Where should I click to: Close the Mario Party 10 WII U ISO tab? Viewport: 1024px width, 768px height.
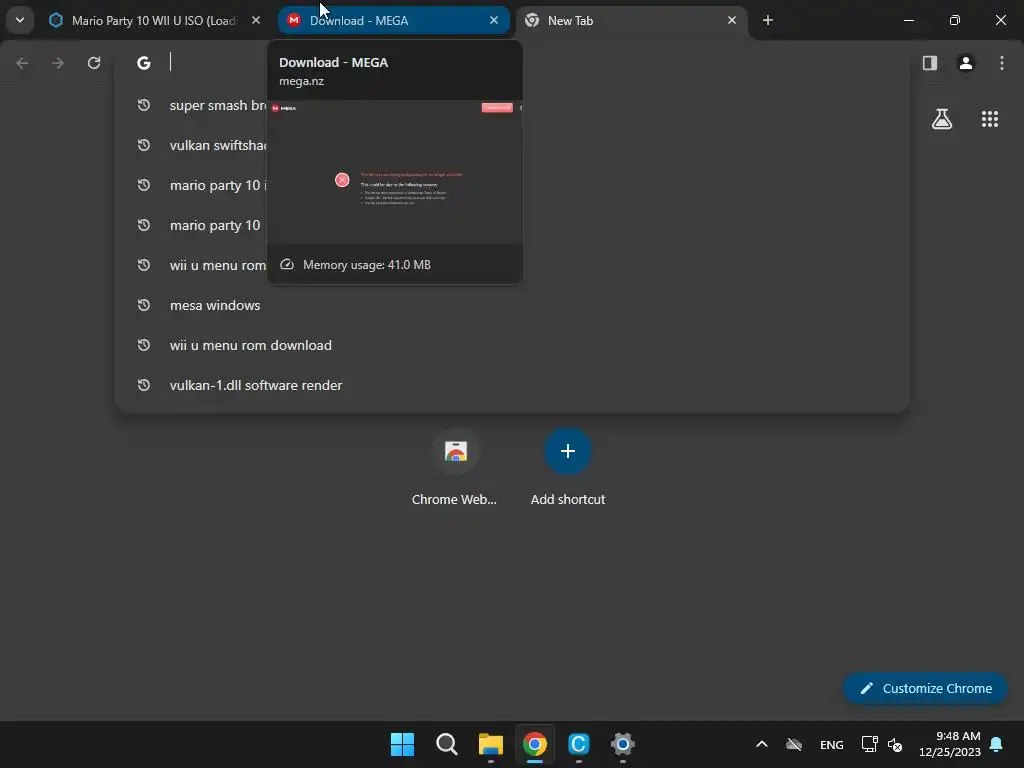point(256,20)
